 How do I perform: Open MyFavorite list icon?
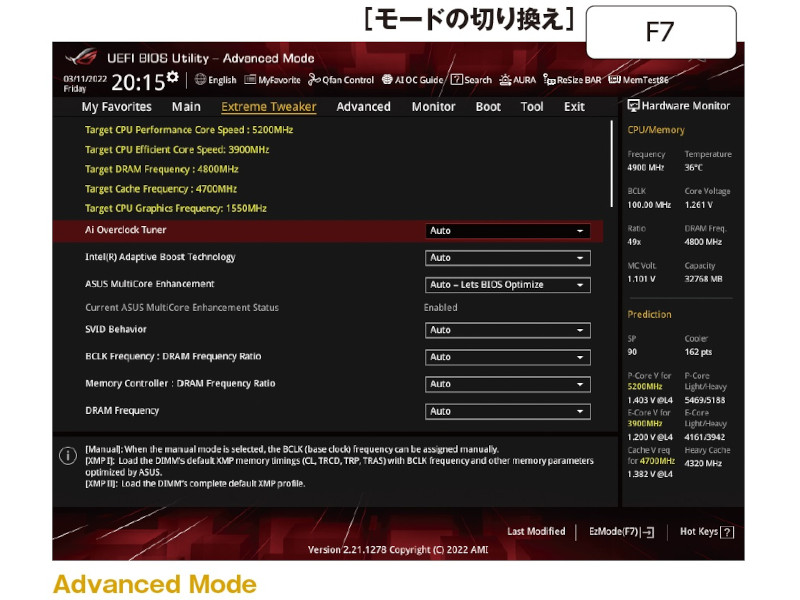250,80
